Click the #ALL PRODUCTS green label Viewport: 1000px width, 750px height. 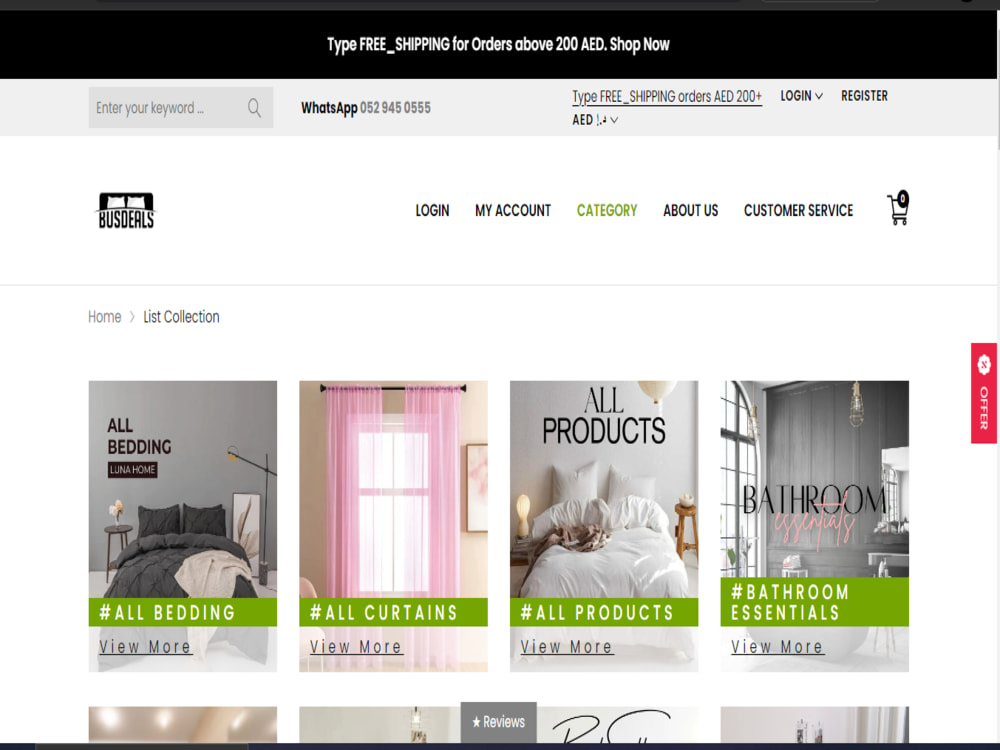(604, 612)
